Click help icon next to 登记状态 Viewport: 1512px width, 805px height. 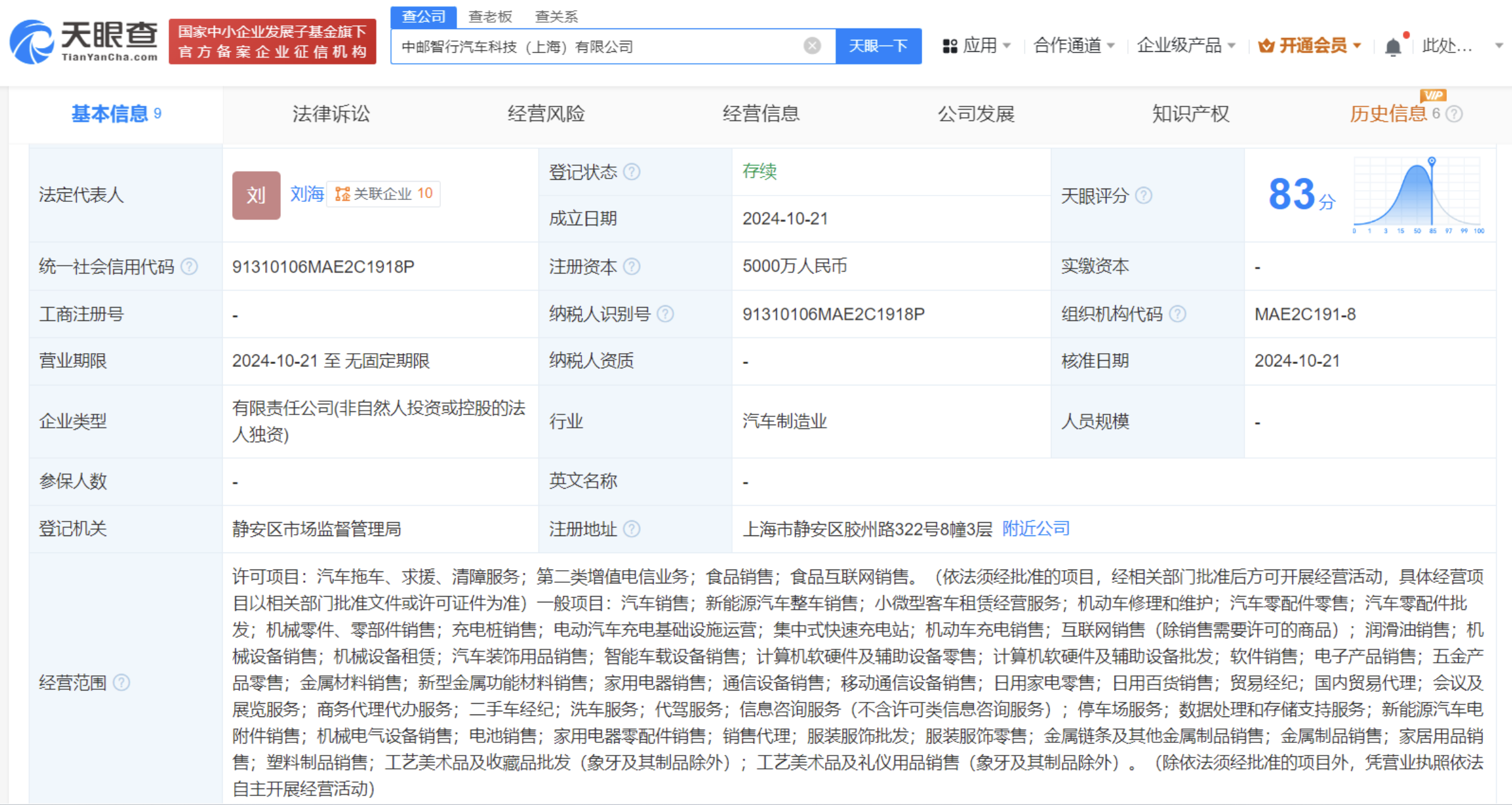pyautogui.click(x=631, y=172)
